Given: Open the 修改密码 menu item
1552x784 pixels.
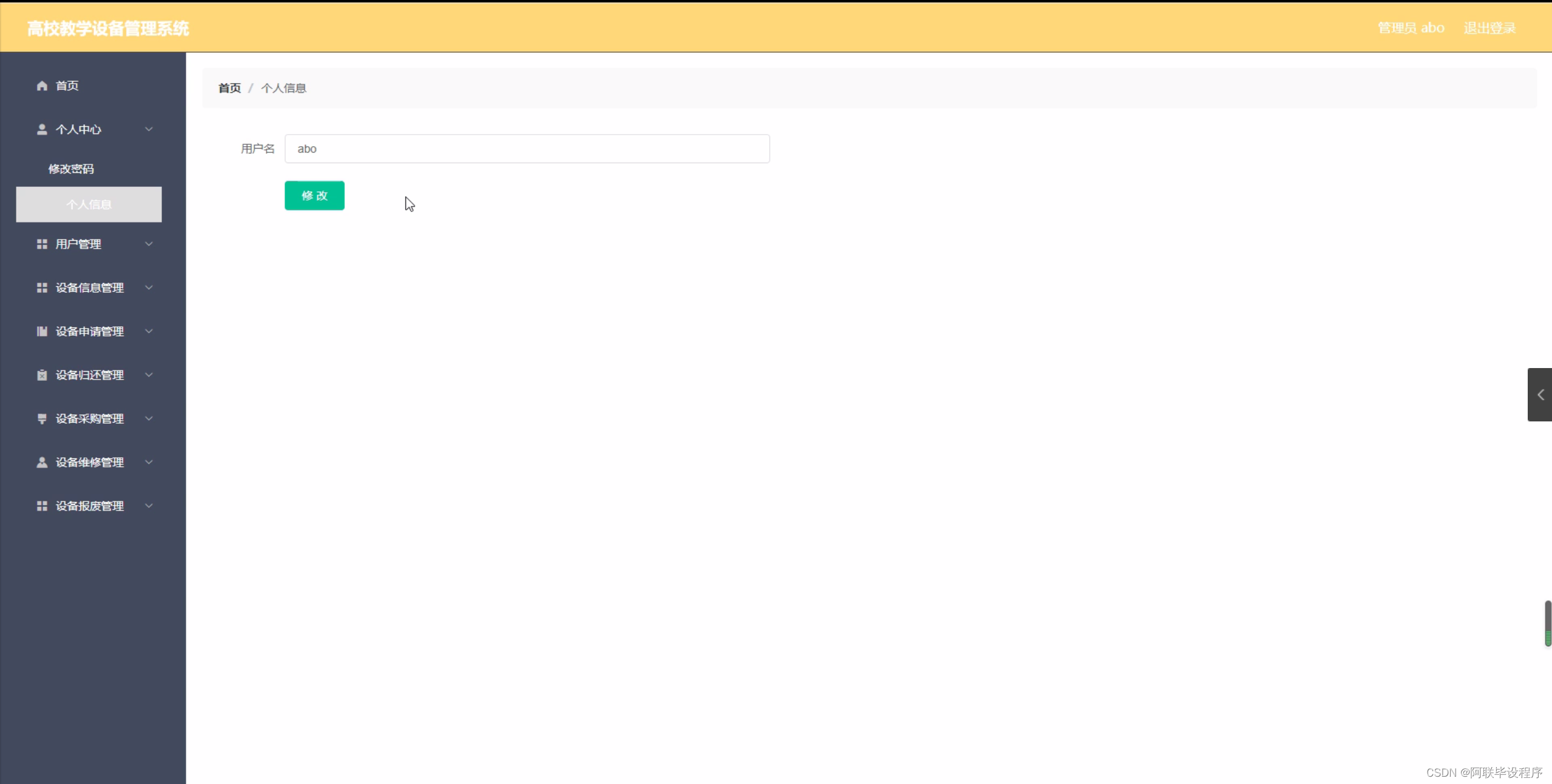Looking at the screenshot, I should [72, 168].
